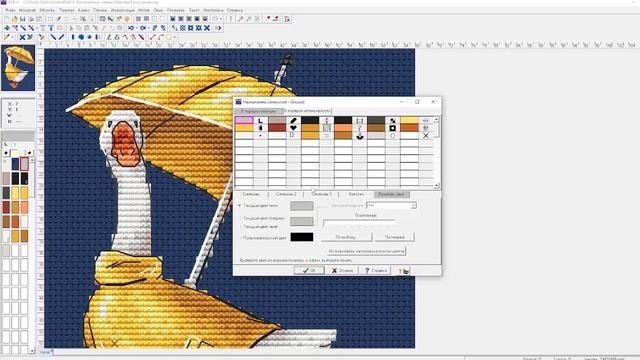This screenshot has width=640, height=360.
Task: Open dropdown arrow next to the Redo icon
Action: 148,28
